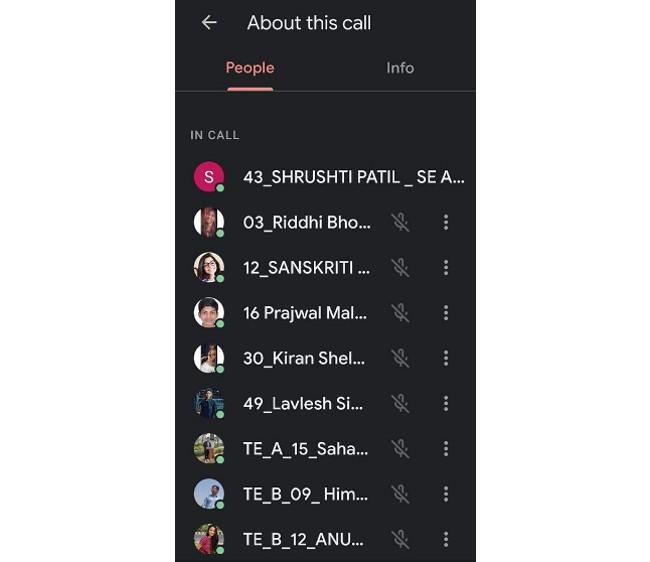Open more options for 12_SANSKRITI
The width and height of the screenshot is (650, 562).
coord(446,267)
